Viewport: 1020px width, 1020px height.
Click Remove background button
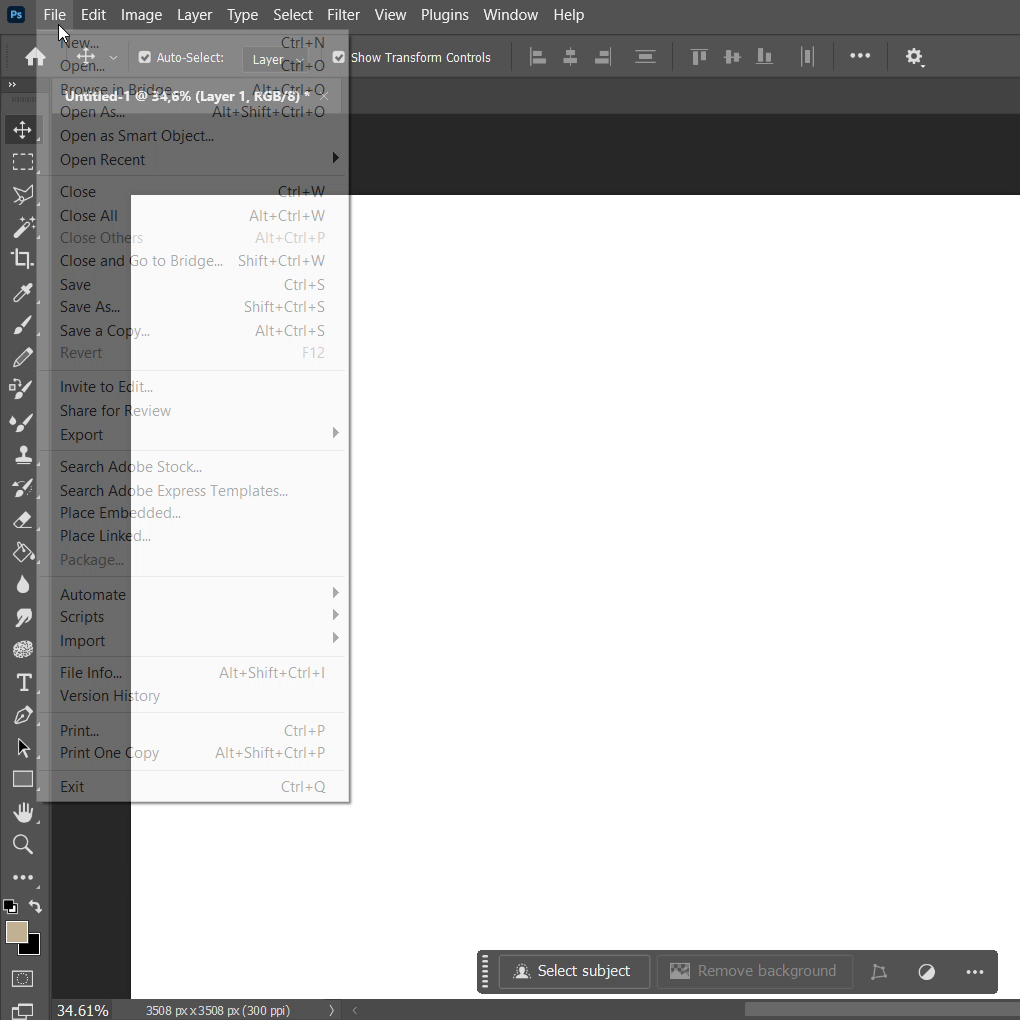click(x=755, y=971)
